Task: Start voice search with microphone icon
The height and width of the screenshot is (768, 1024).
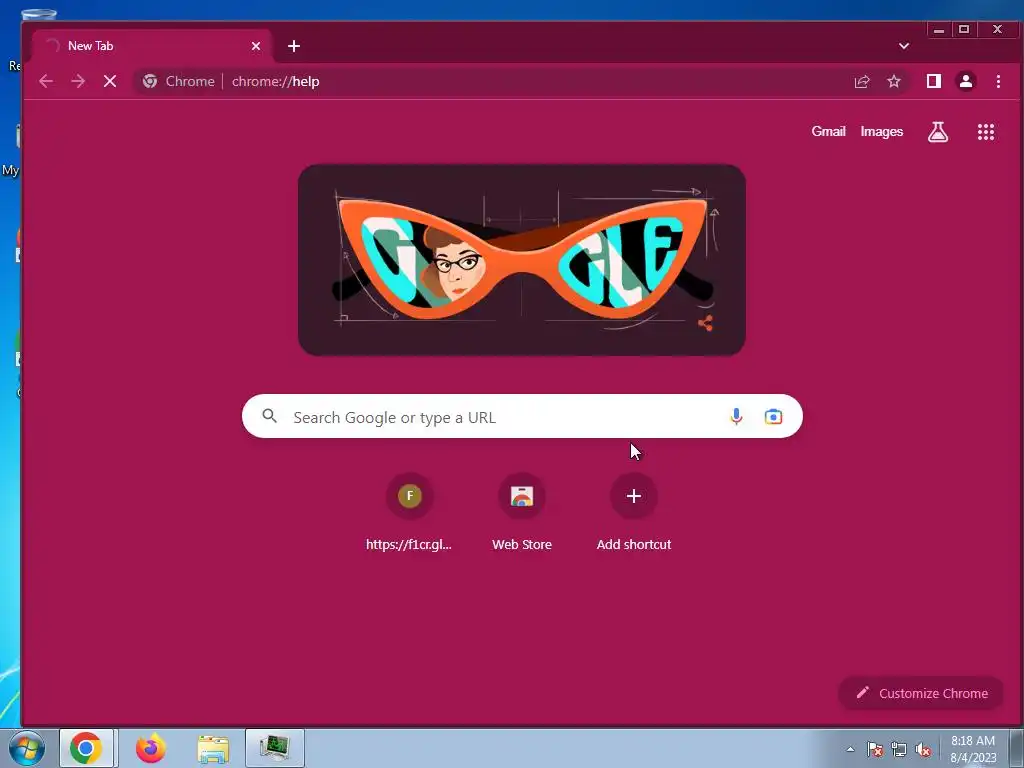Action: click(x=736, y=417)
